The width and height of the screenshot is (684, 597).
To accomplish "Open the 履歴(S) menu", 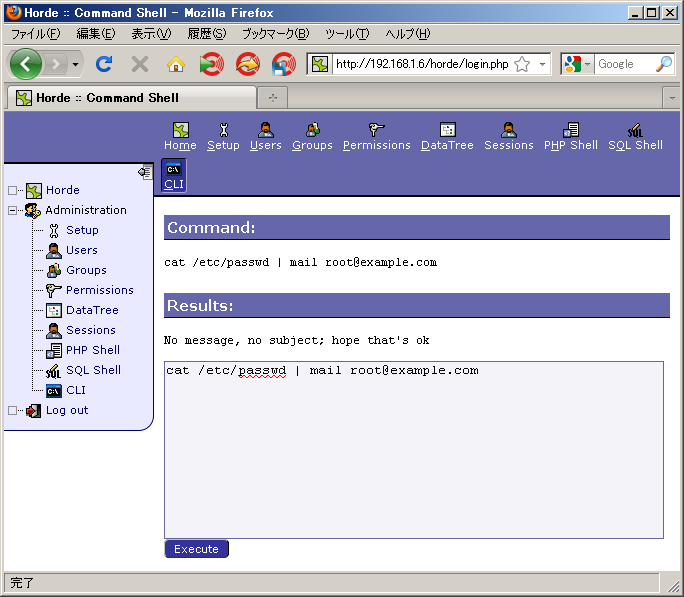I will point(207,34).
